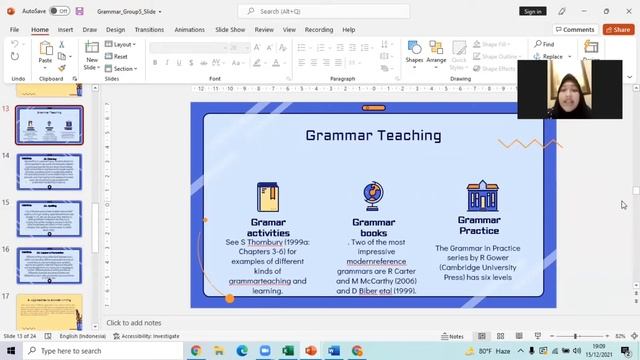The width and height of the screenshot is (640, 360).
Task: Open the Layout dropdown
Action: tap(120, 44)
